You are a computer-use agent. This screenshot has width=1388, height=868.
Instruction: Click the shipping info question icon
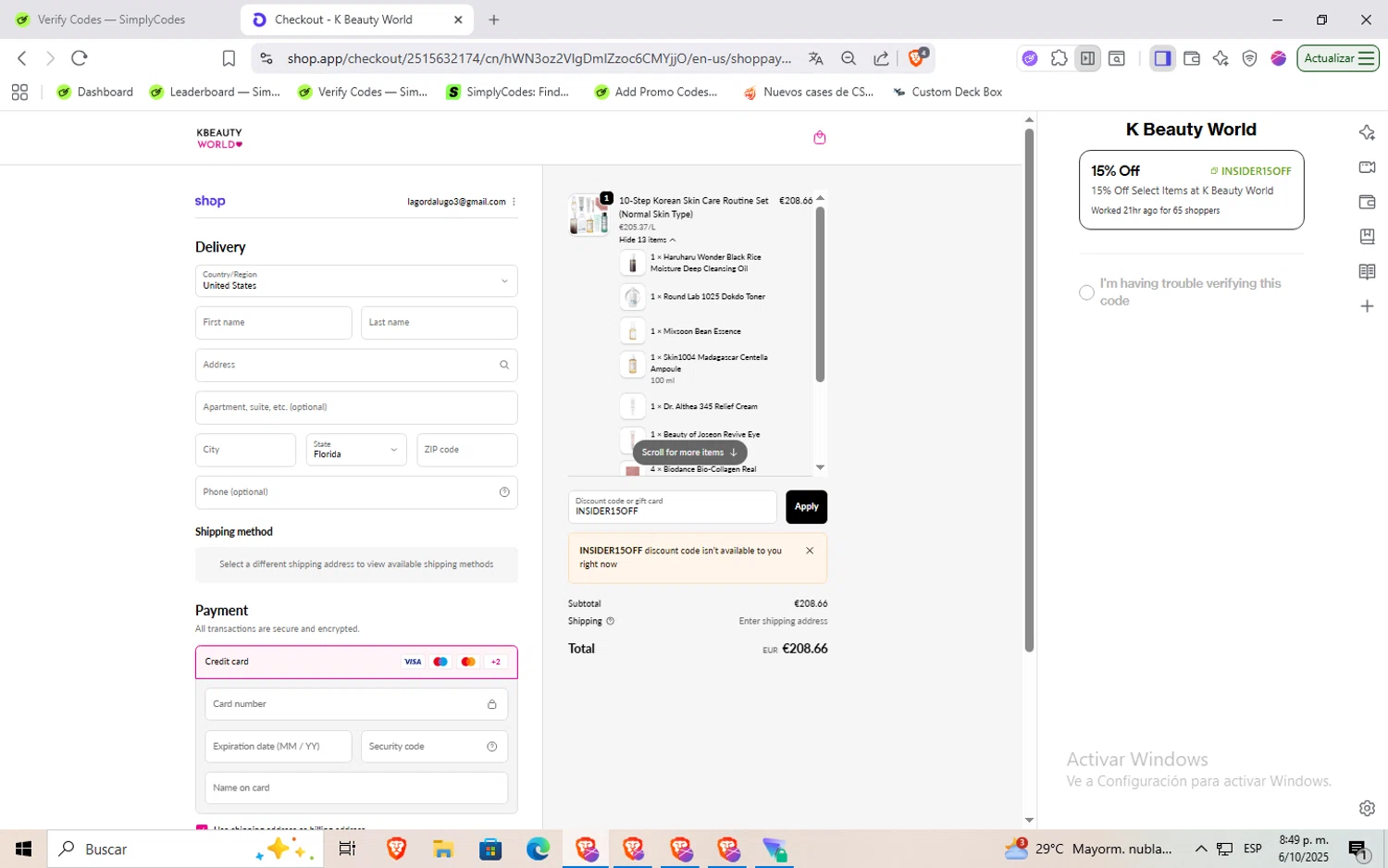610,621
